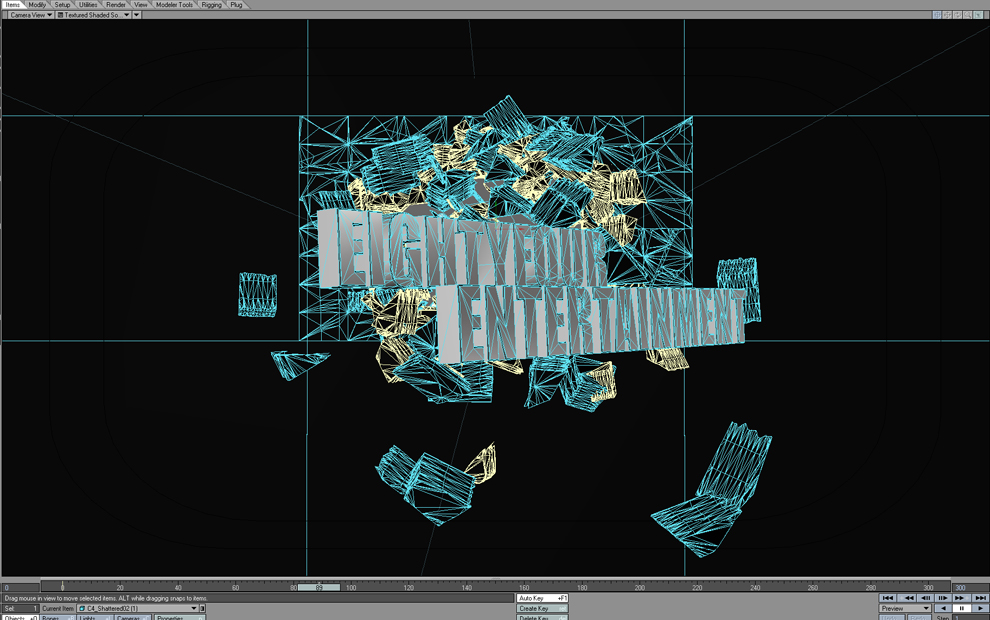Play animation forward
Viewport: 990px width, 620px height.
(x=981, y=609)
